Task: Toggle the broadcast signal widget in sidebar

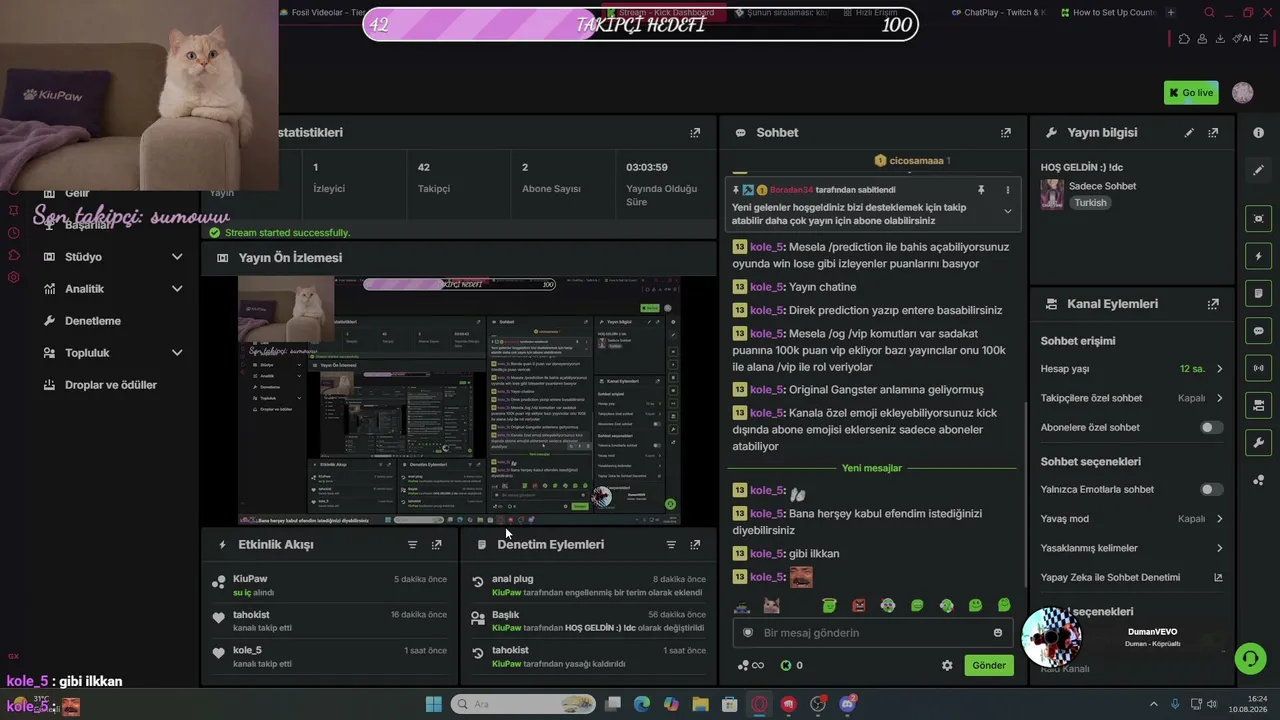Action: tap(1258, 368)
